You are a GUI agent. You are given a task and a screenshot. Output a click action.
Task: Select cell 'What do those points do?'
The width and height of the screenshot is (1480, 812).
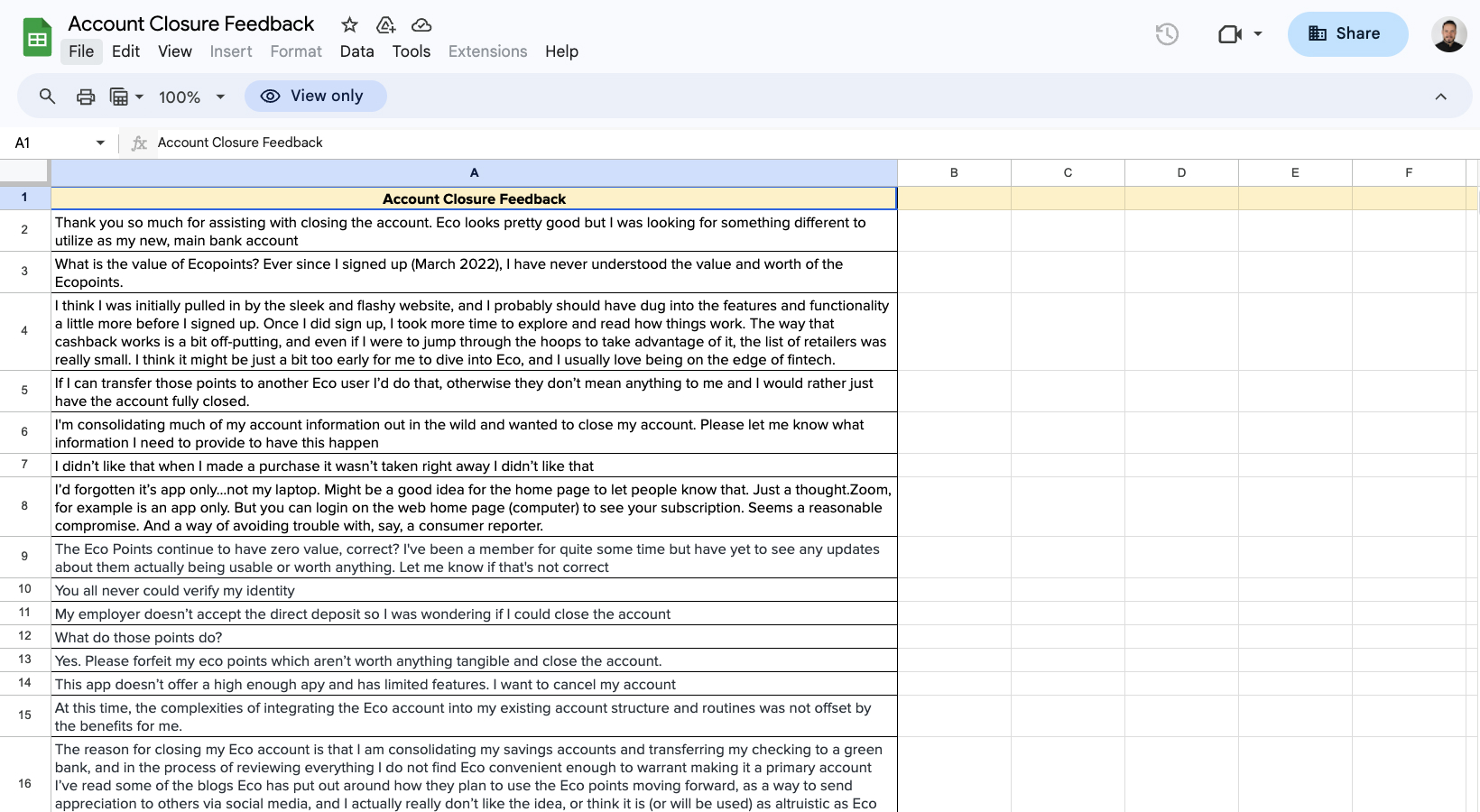475,637
